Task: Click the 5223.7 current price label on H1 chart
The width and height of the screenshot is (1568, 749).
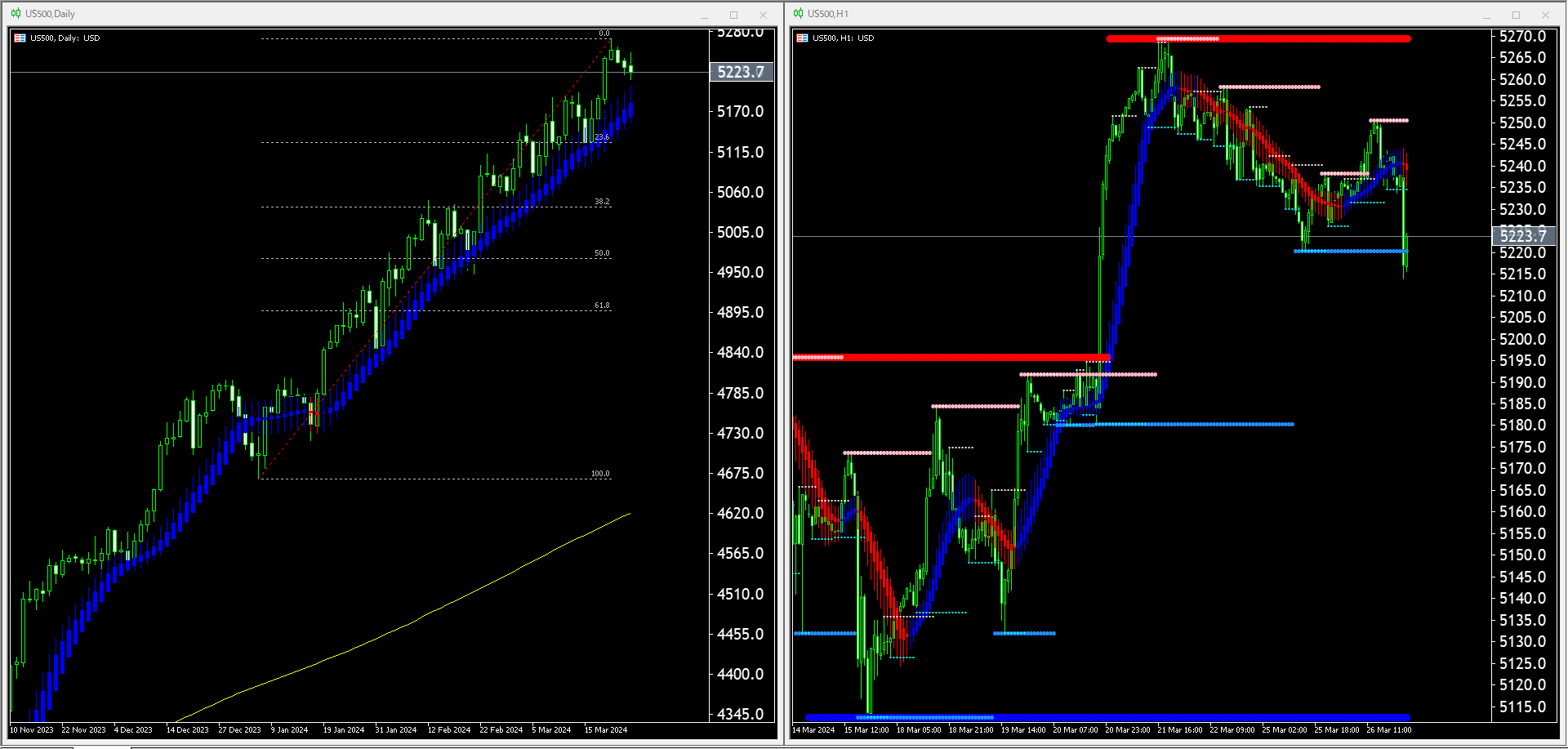Action: coord(1523,236)
